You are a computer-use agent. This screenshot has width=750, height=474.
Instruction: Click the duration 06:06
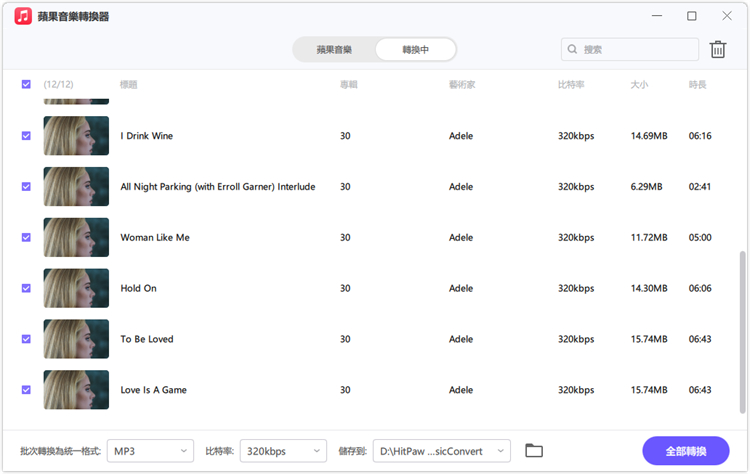(700, 288)
